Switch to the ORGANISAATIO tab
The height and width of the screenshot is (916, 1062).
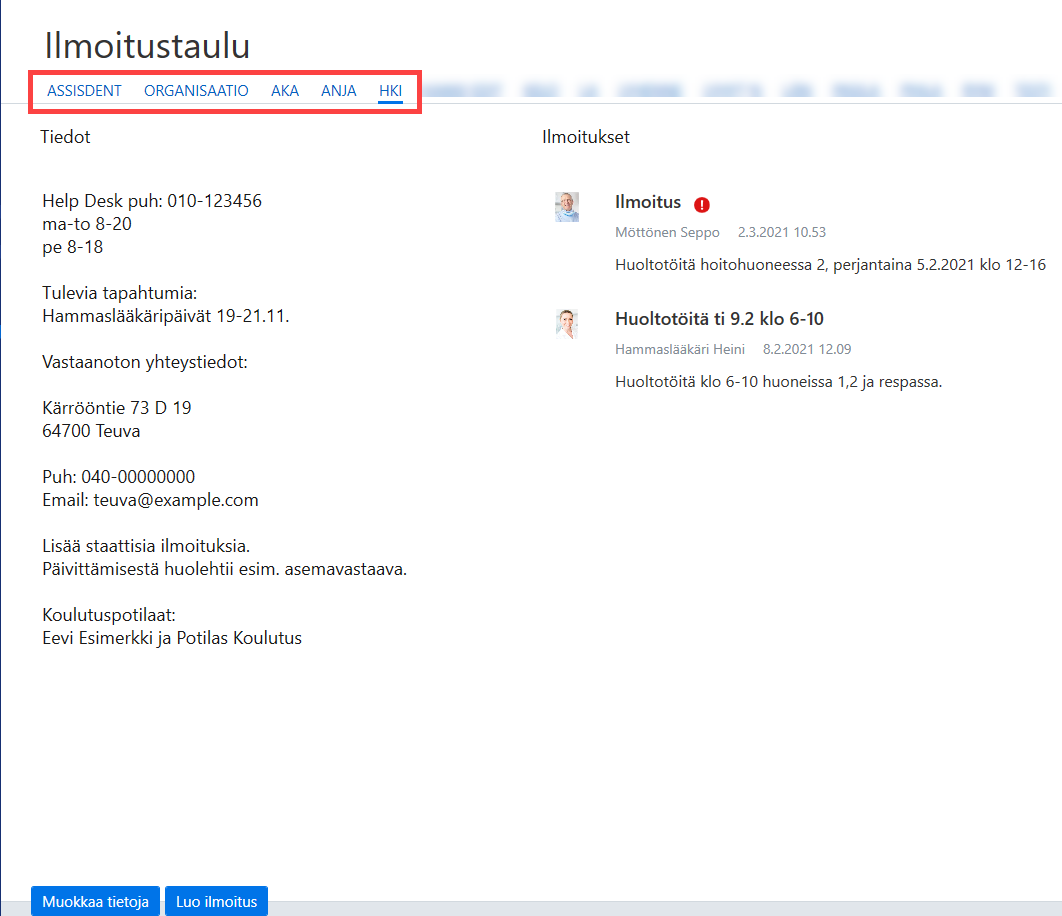point(196,91)
